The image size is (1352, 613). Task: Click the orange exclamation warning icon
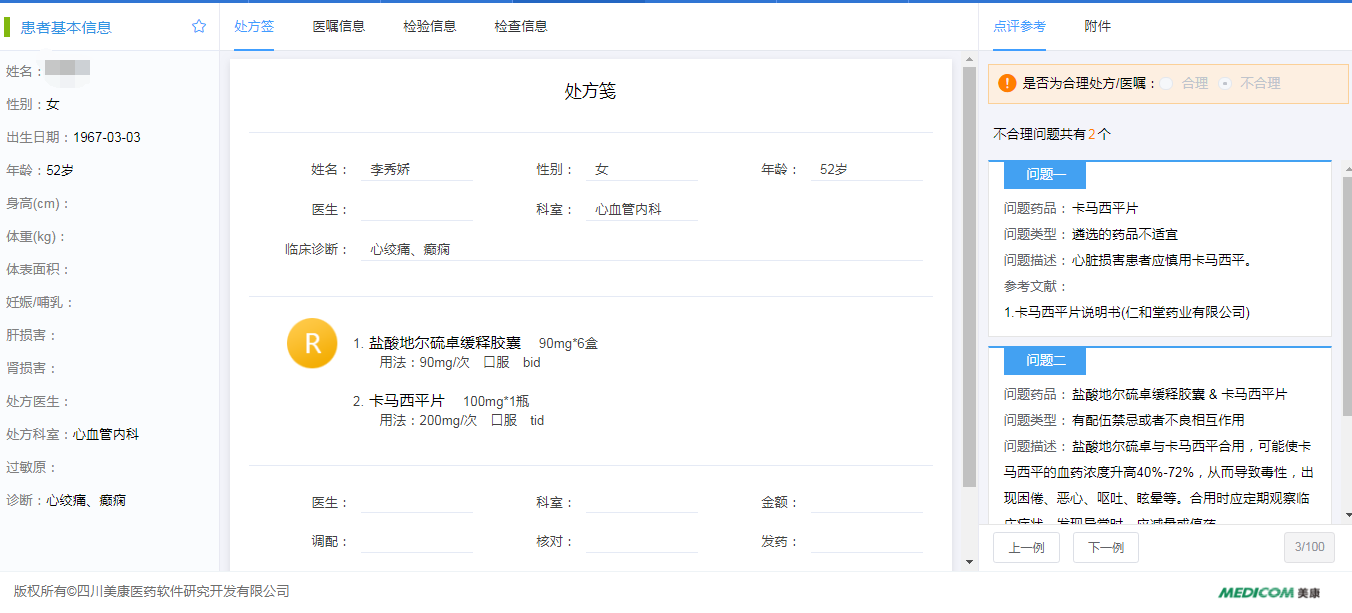[1006, 84]
